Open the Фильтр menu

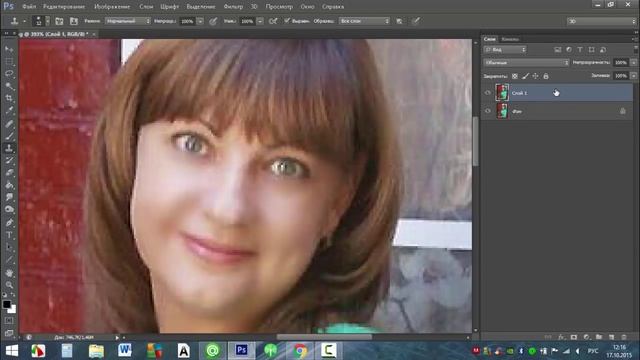tap(233, 7)
